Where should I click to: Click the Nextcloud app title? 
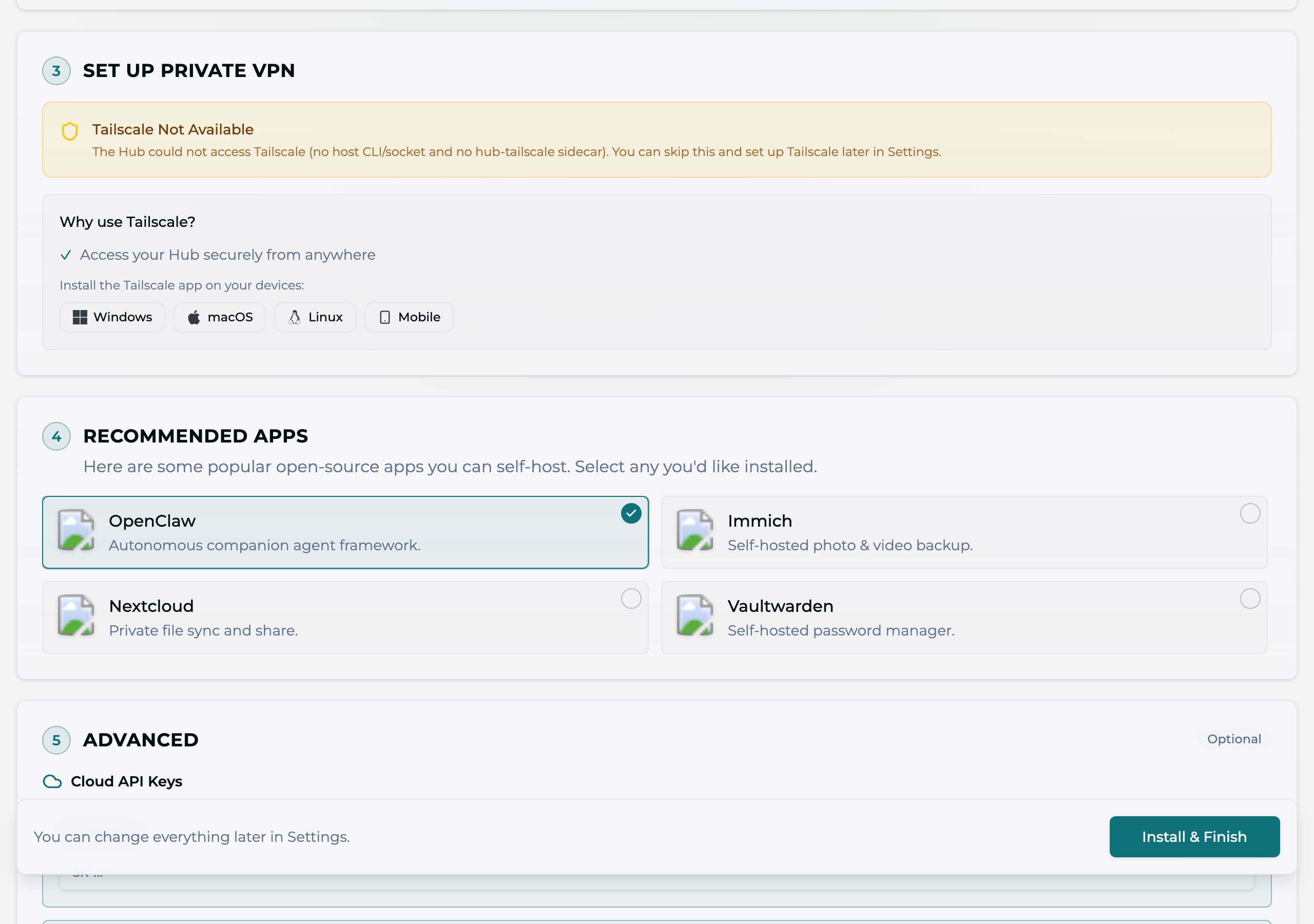(151, 606)
